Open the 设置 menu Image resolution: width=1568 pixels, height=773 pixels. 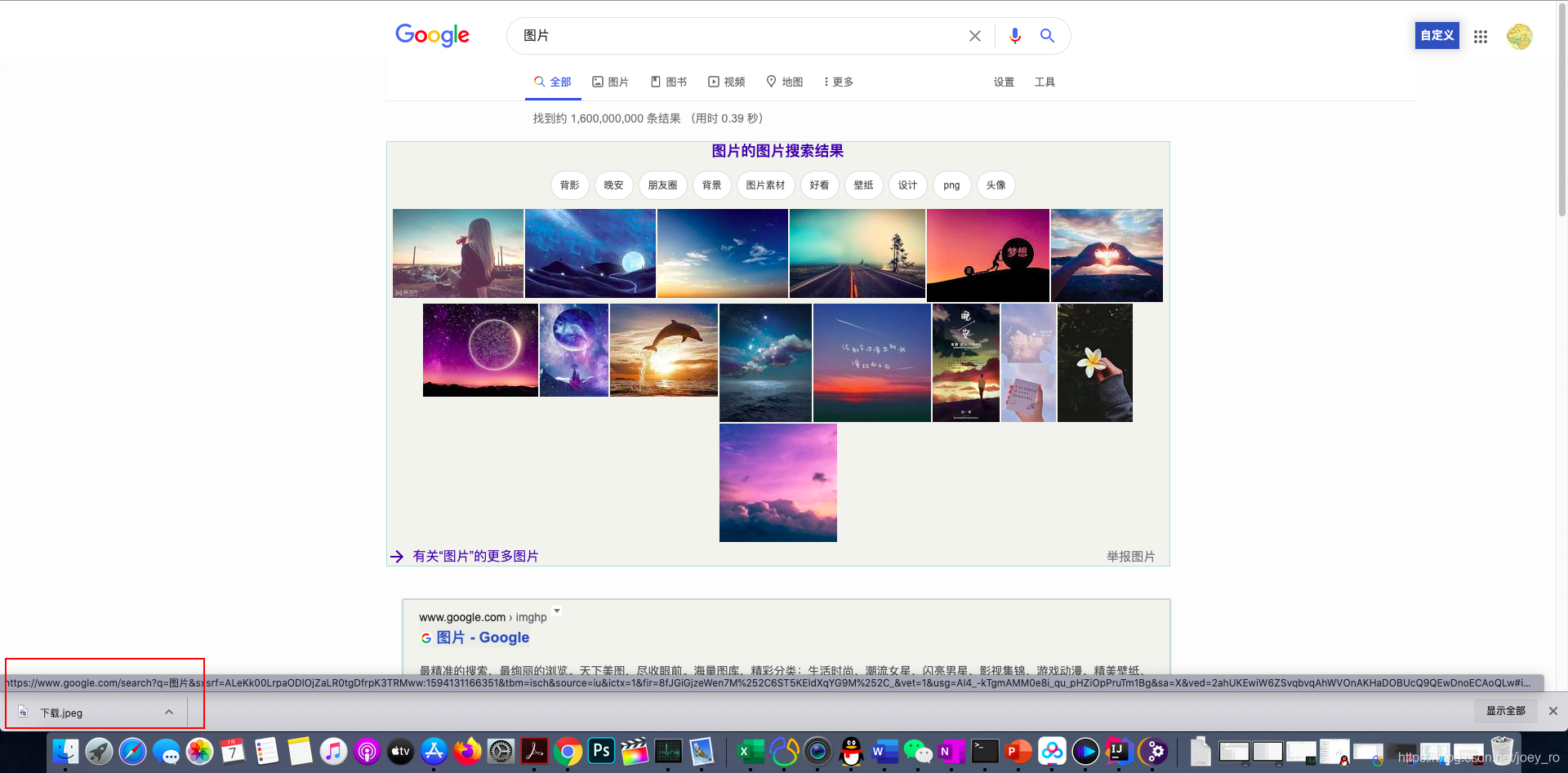[1004, 82]
